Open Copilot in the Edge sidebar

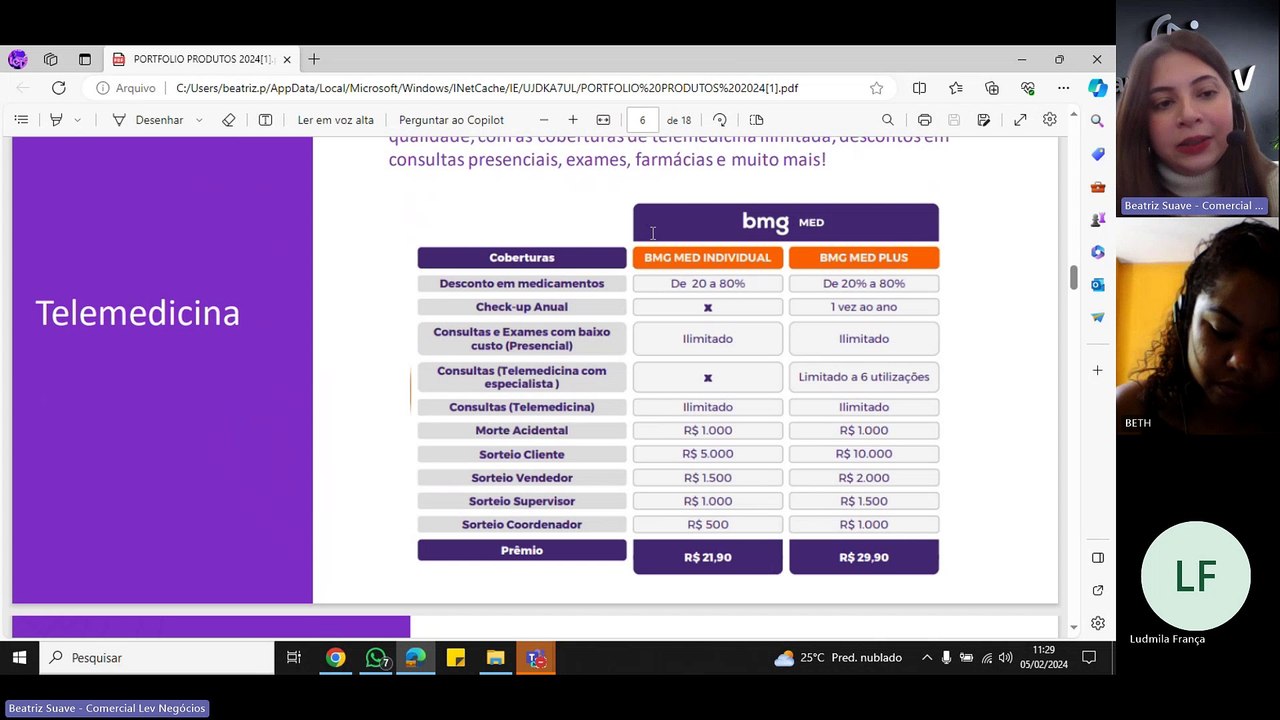coord(1097,88)
